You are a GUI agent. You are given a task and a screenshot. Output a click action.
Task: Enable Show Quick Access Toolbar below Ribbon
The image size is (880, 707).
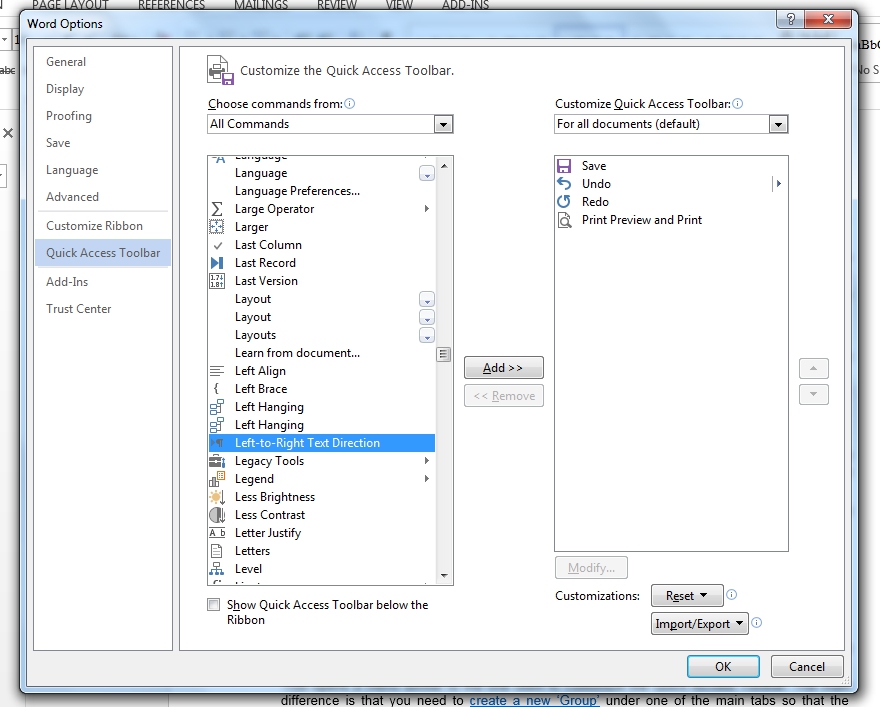[x=213, y=605]
